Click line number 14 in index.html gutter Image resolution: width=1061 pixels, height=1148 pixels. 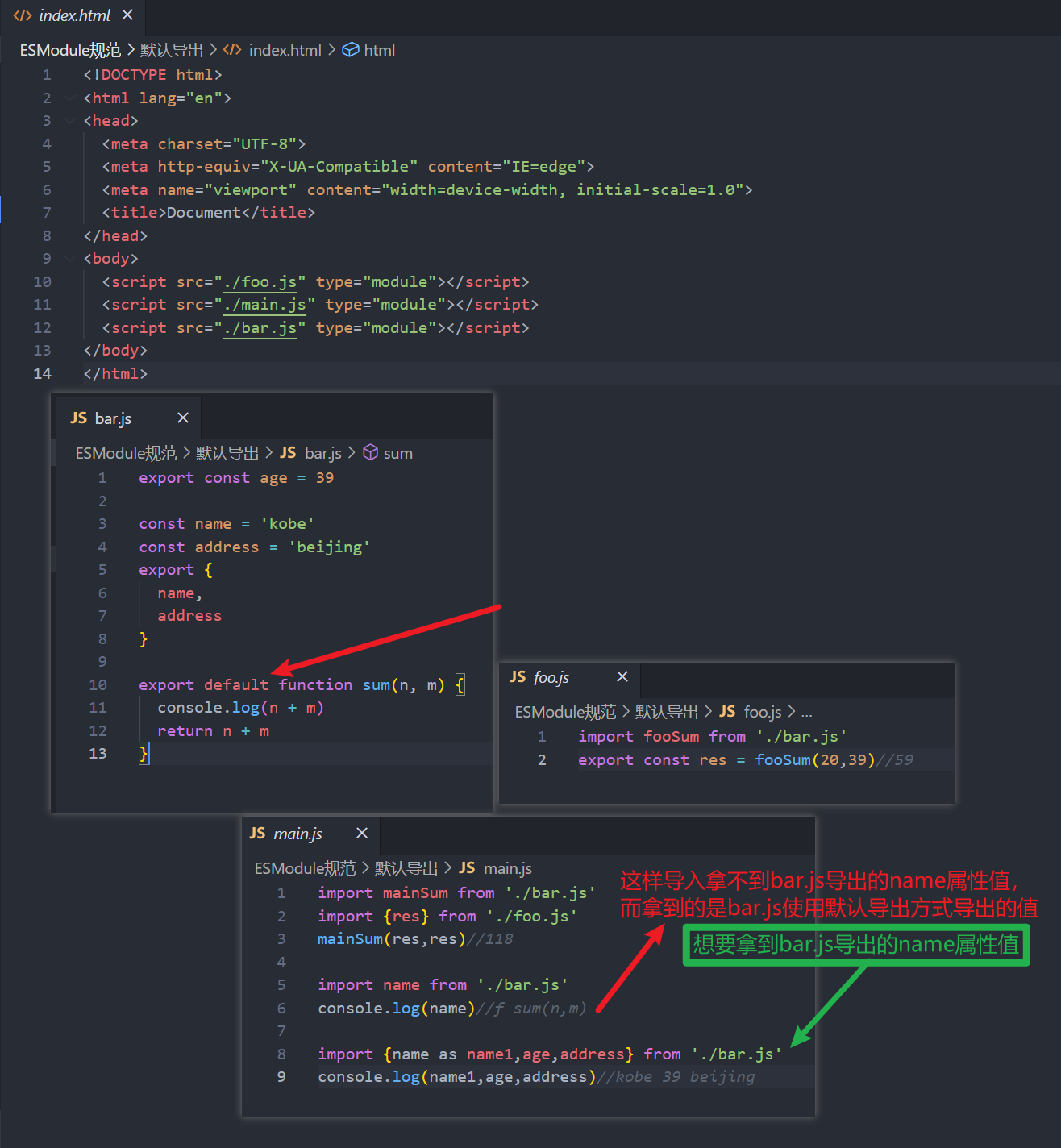42,374
